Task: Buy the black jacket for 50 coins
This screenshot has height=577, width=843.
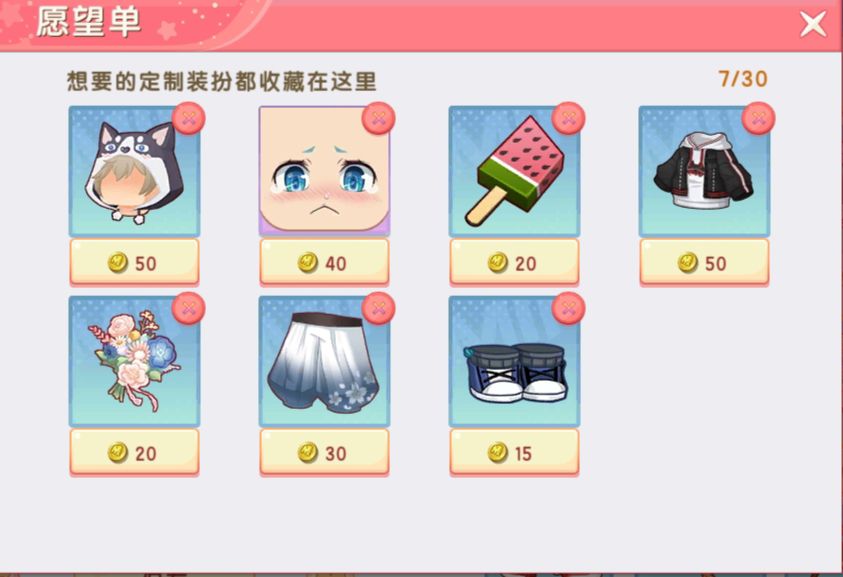Action: 704,262
